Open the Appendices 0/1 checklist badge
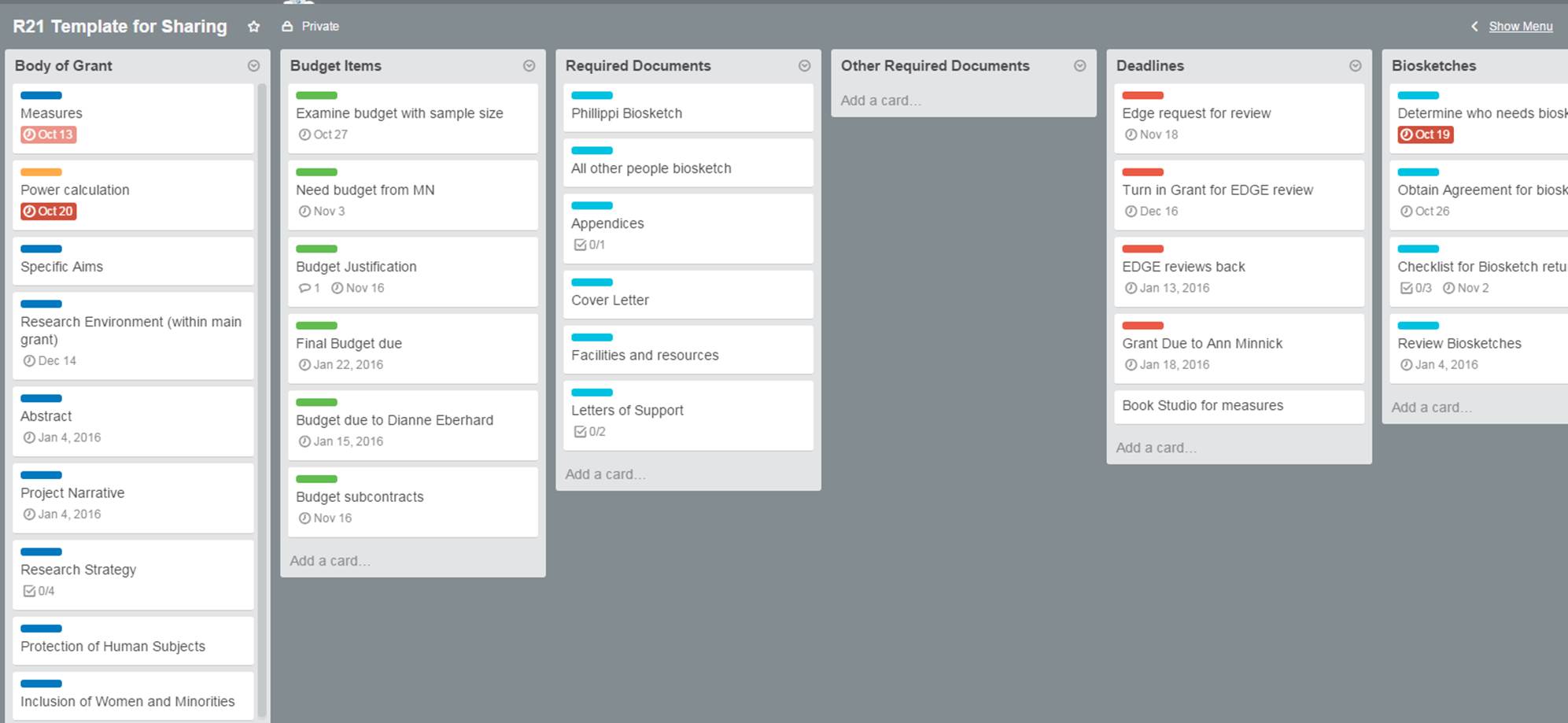Viewport: 1568px width, 723px height. click(588, 245)
